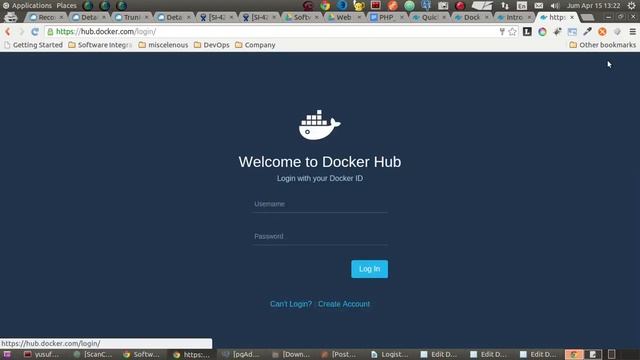640x360 pixels.
Task: Switch to the PHP browser tab
Action: point(386,18)
